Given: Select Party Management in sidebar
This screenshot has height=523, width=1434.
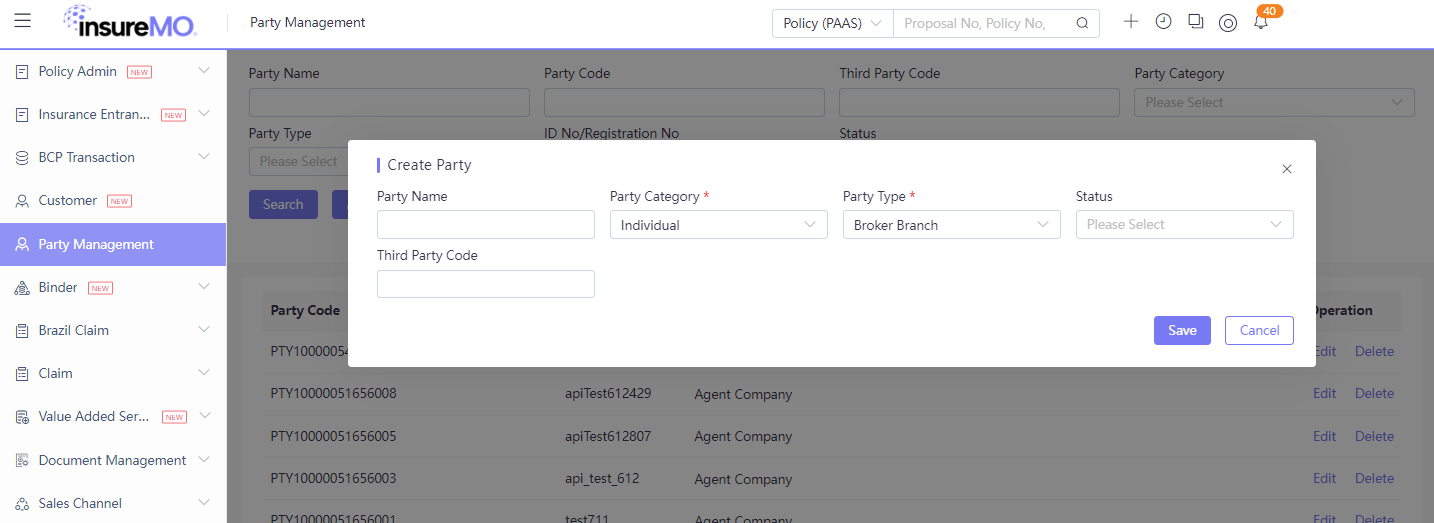Looking at the screenshot, I should [113, 245].
